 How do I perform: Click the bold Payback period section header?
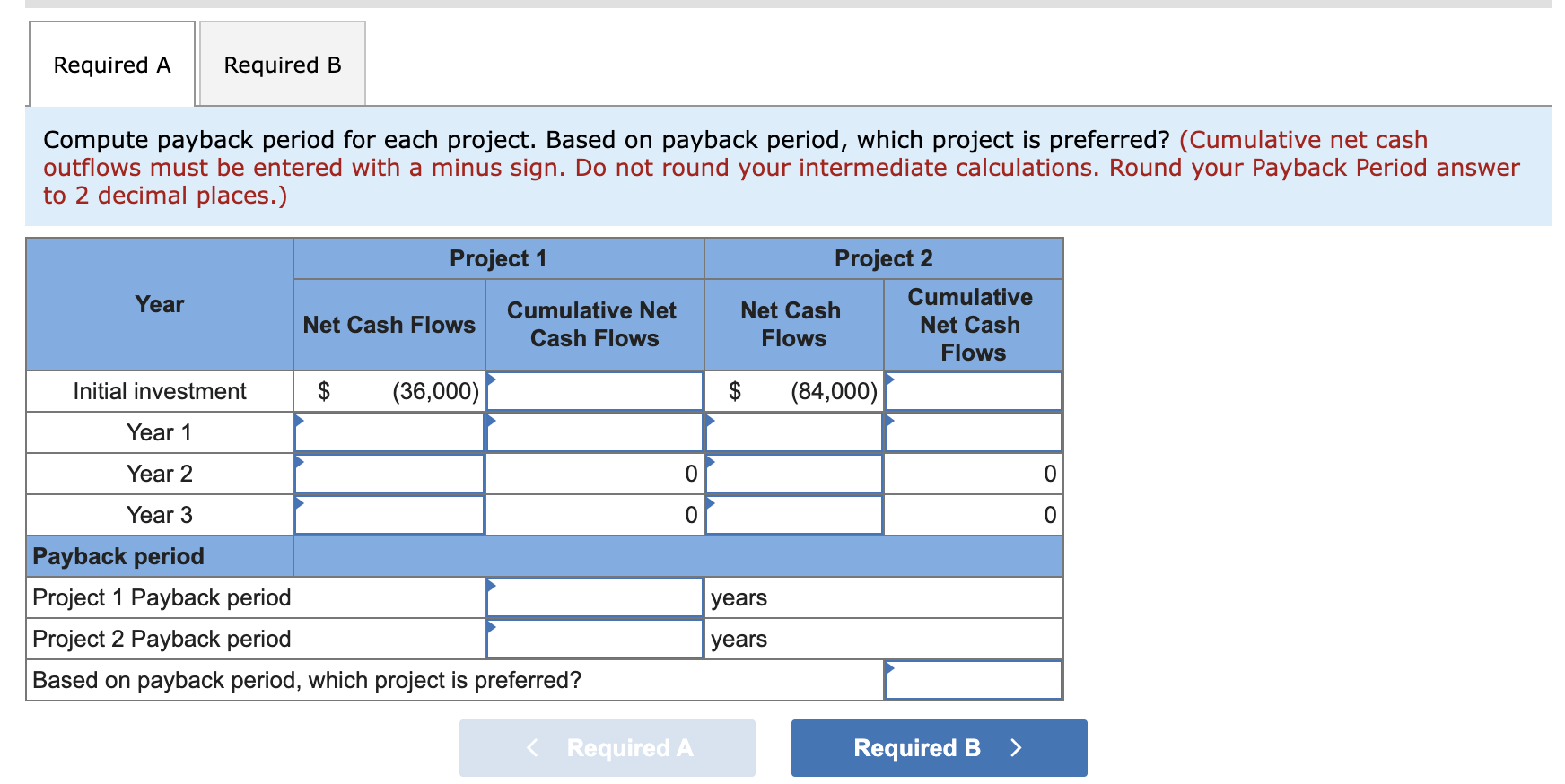tap(118, 556)
